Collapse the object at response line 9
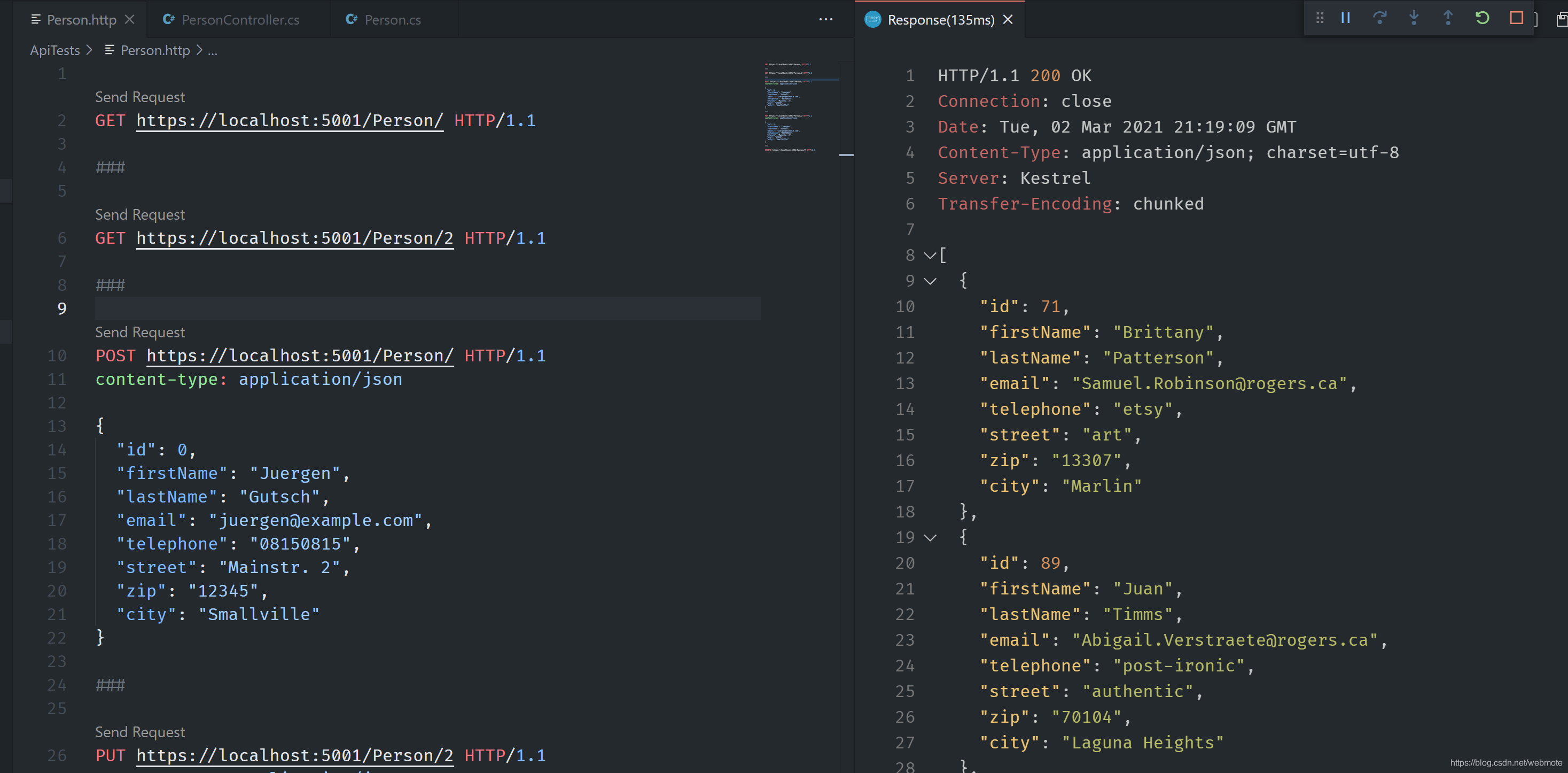The height and width of the screenshot is (773, 1568). coord(930,281)
